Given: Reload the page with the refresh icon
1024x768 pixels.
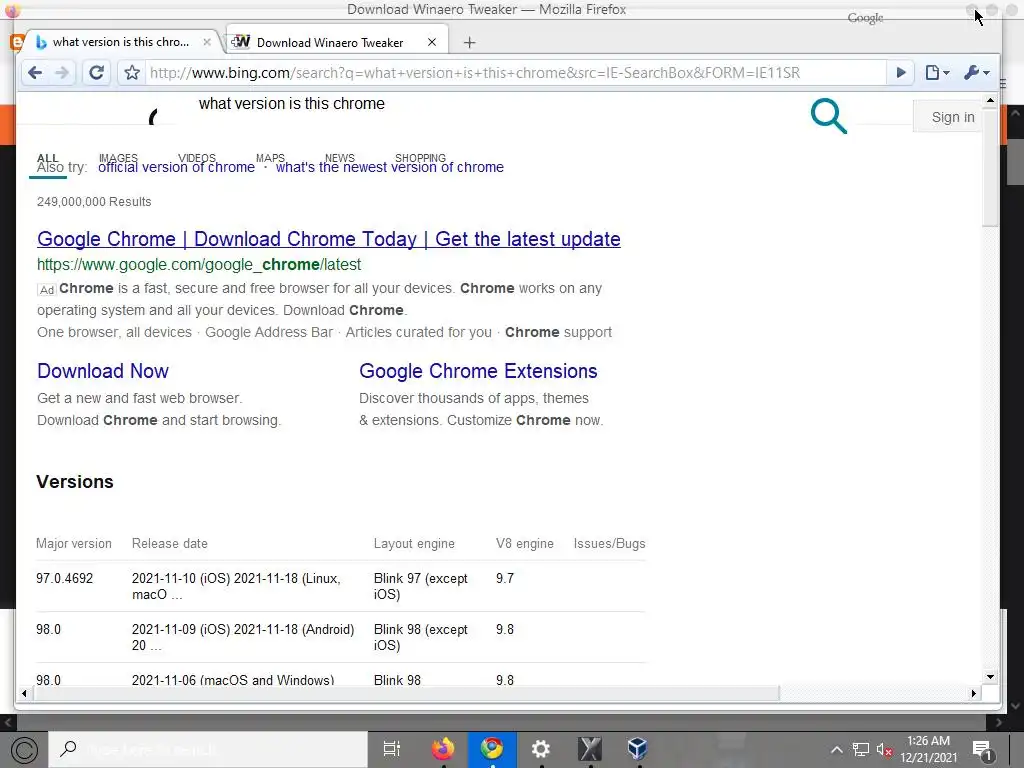Looking at the screenshot, I should click(x=97, y=72).
